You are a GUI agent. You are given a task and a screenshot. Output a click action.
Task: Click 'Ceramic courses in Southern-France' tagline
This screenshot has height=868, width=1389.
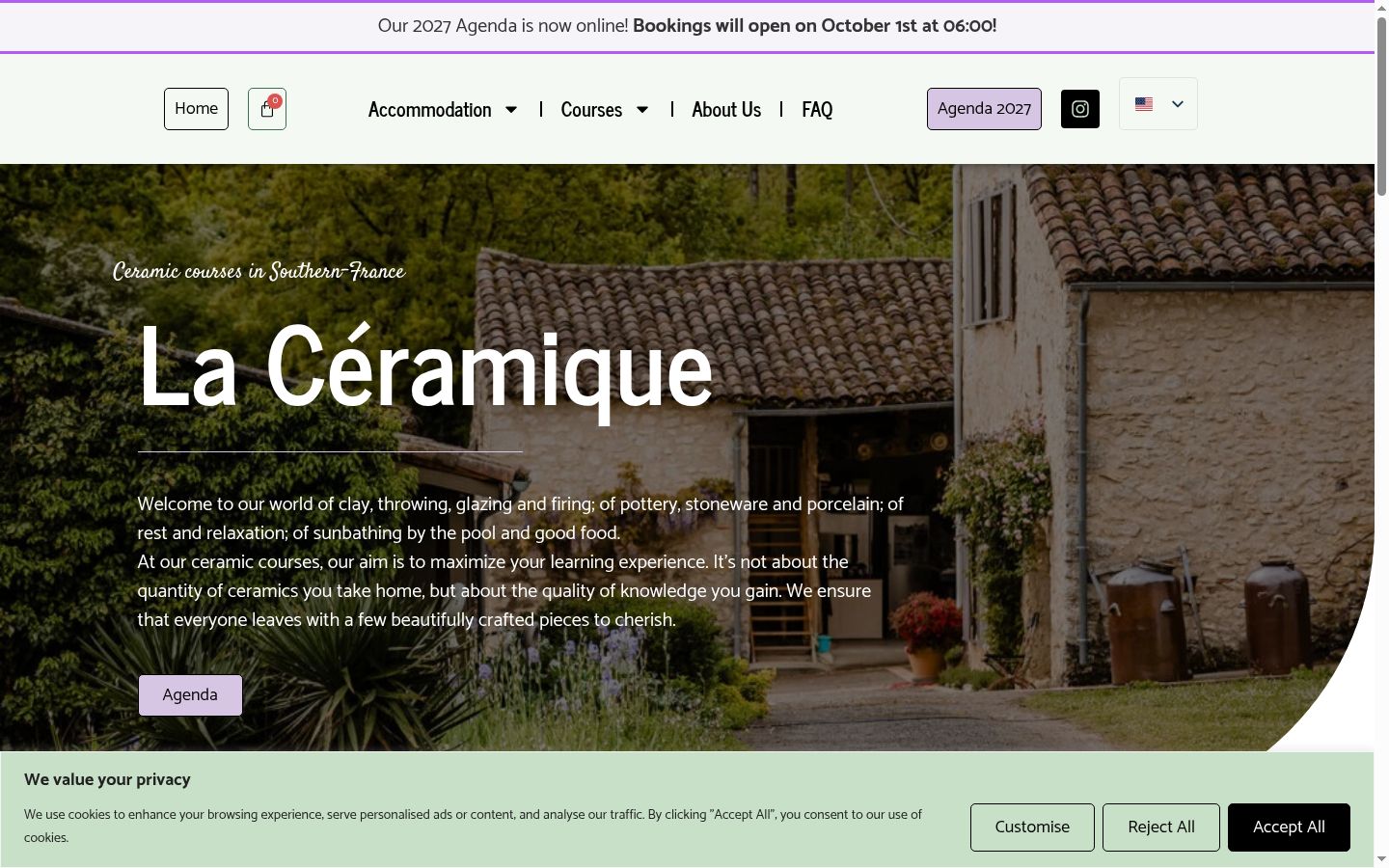click(x=259, y=271)
